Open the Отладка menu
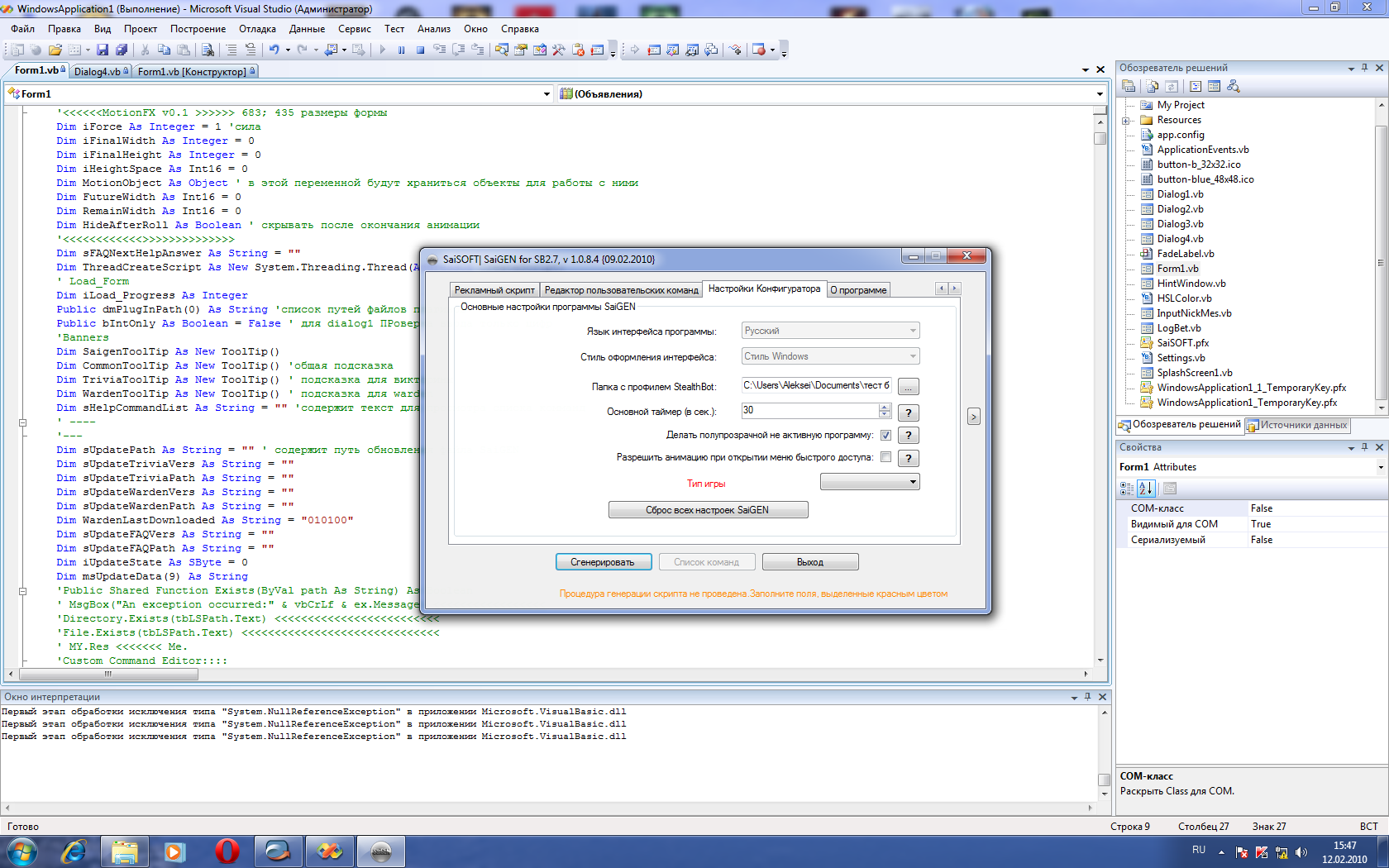Screen dimensions: 1389x868 (x=257, y=29)
